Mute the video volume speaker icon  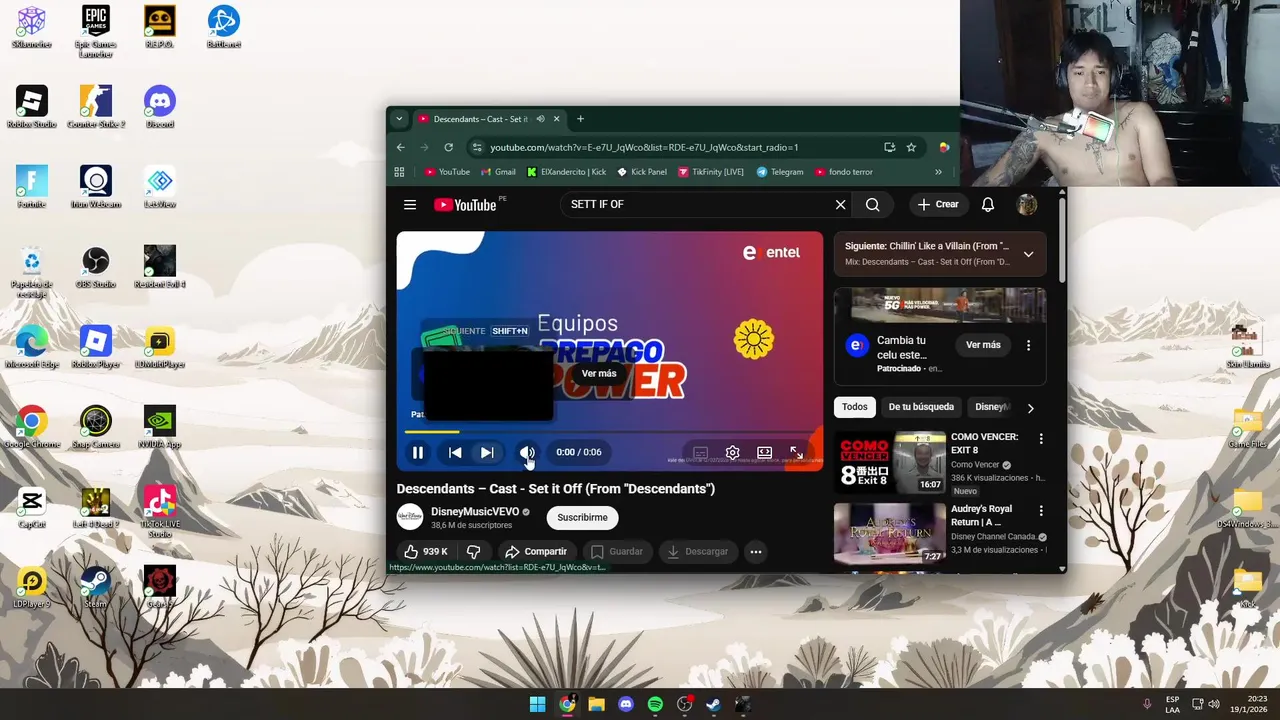pos(527,453)
